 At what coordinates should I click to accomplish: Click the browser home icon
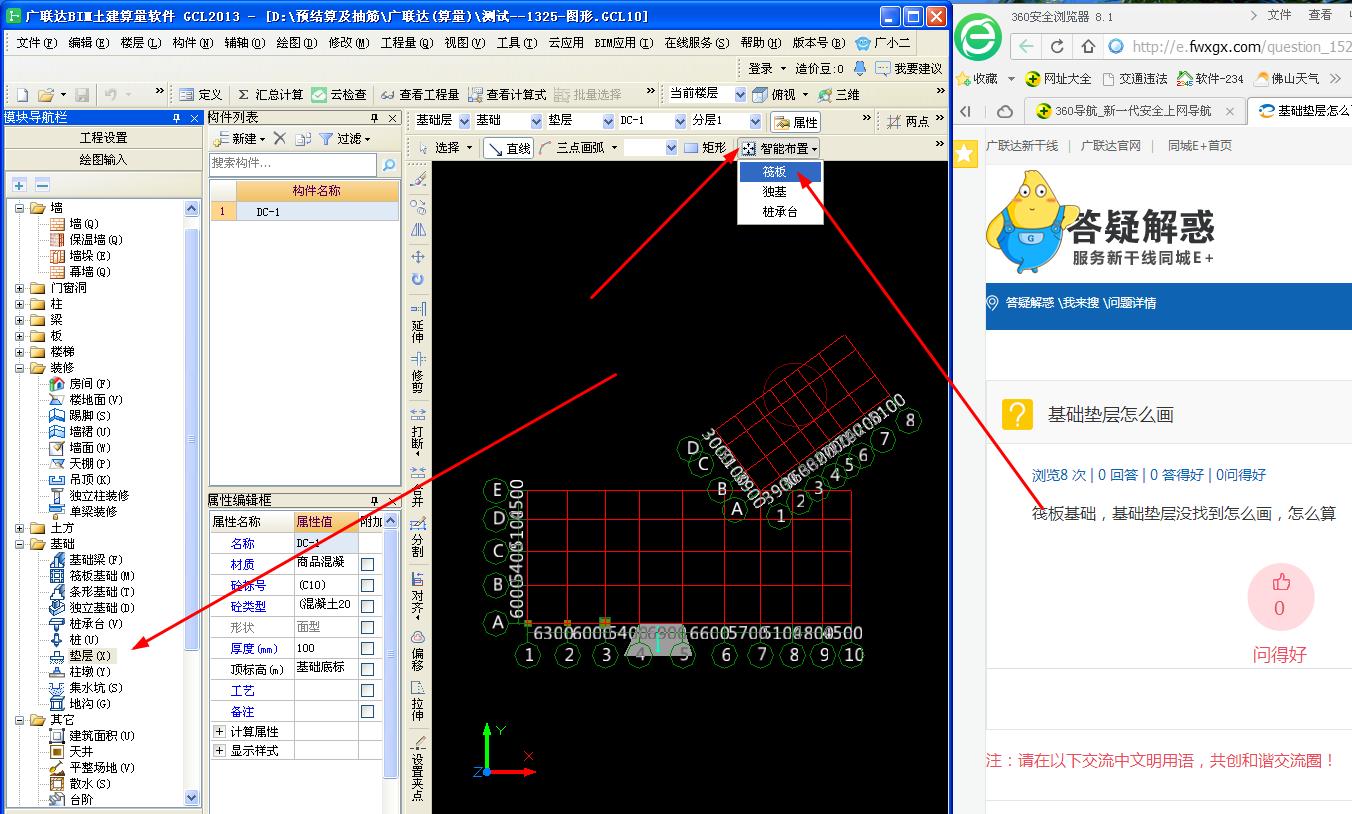pyautogui.click(x=1088, y=46)
